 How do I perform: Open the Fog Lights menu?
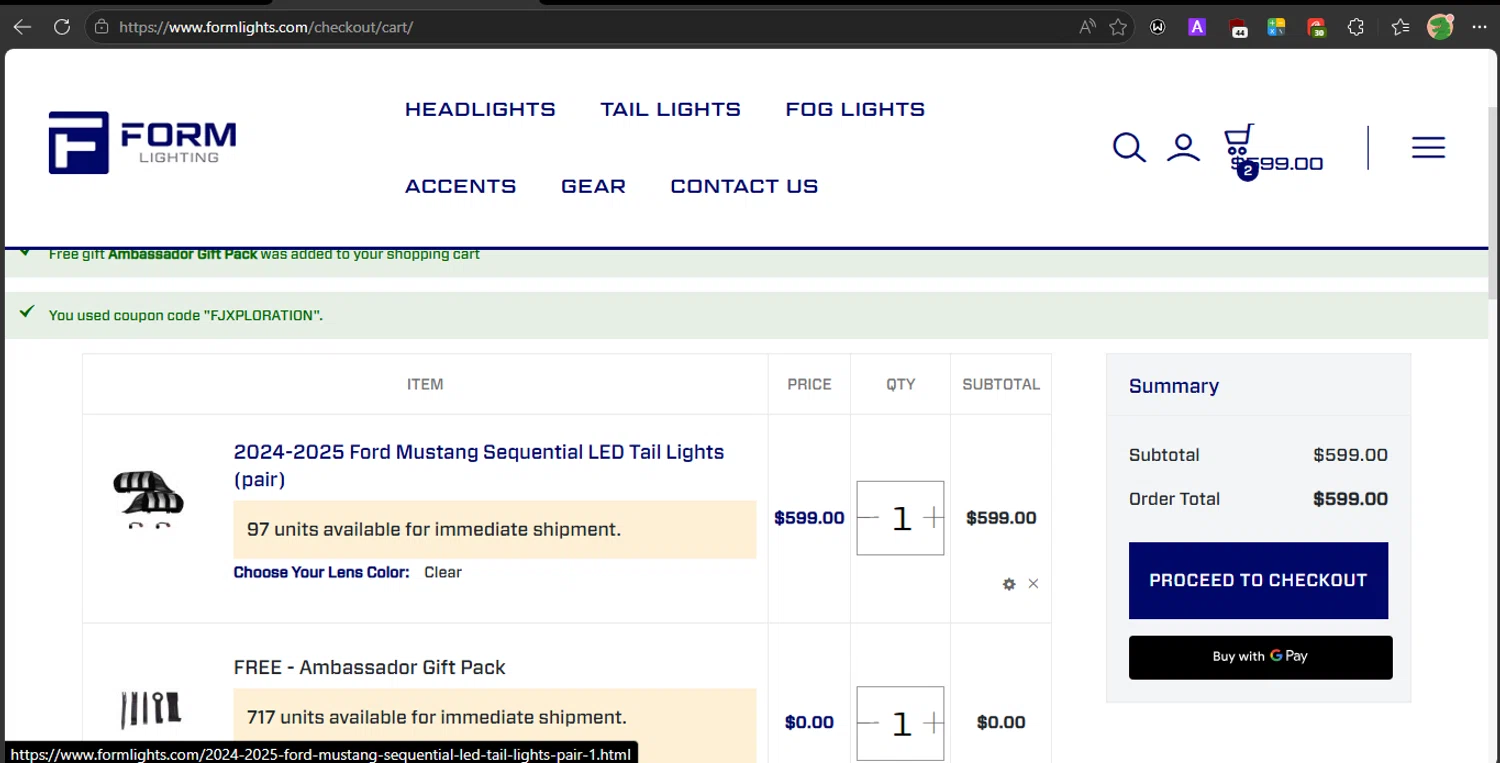tap(855, 109)
